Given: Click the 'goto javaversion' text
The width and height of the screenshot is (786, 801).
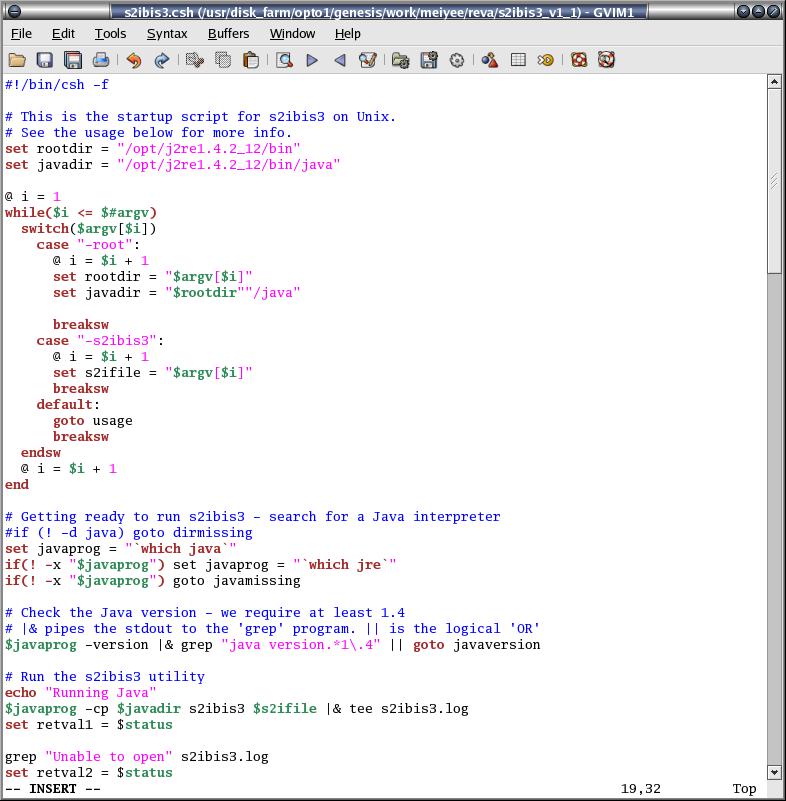Looking at the screenshot, I should [477, 645].
